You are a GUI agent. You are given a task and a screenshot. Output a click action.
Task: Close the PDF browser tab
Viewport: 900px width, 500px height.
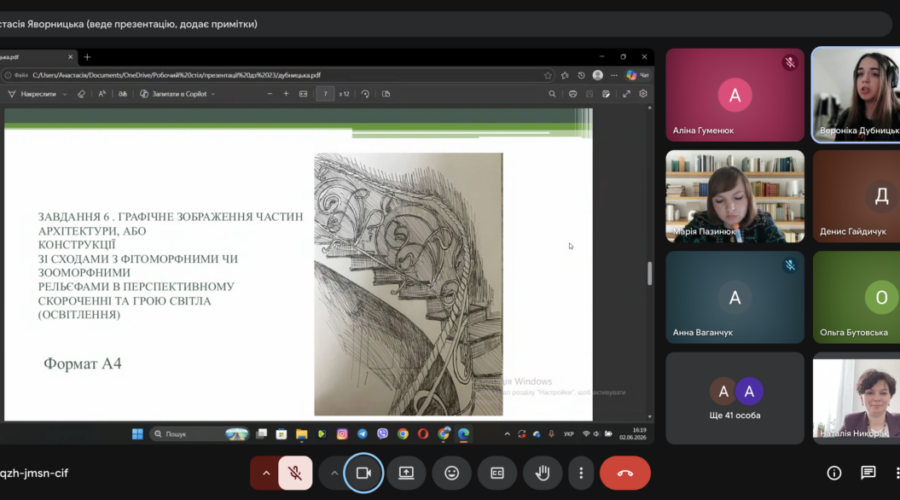71,57
